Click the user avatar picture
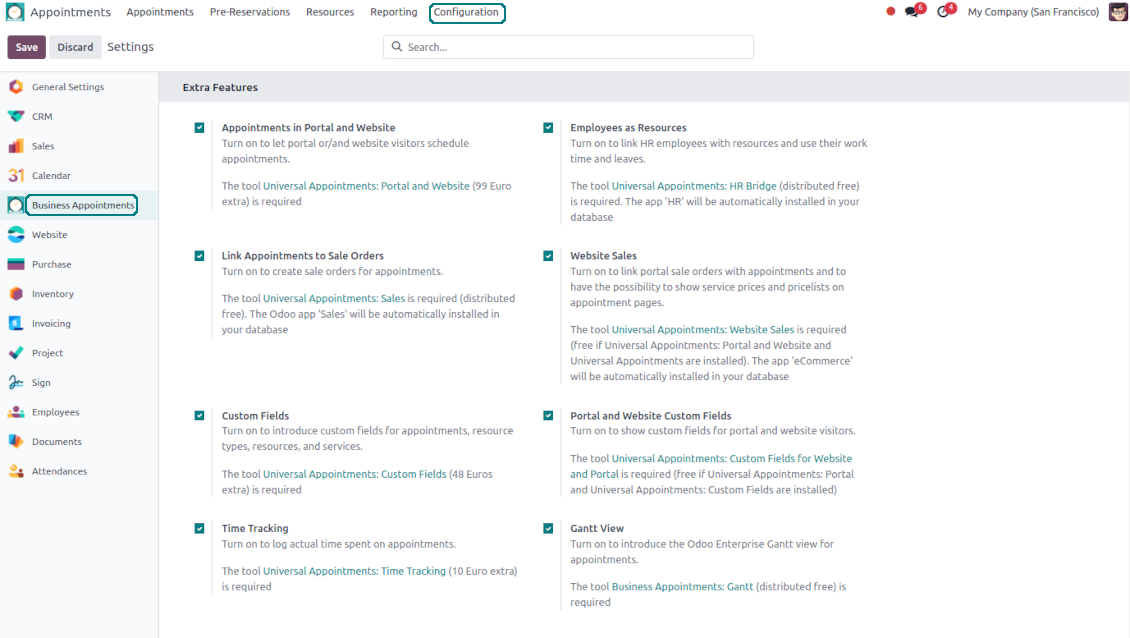The height and width of the screenshot is (638, 1130). tap(1118, 12)
